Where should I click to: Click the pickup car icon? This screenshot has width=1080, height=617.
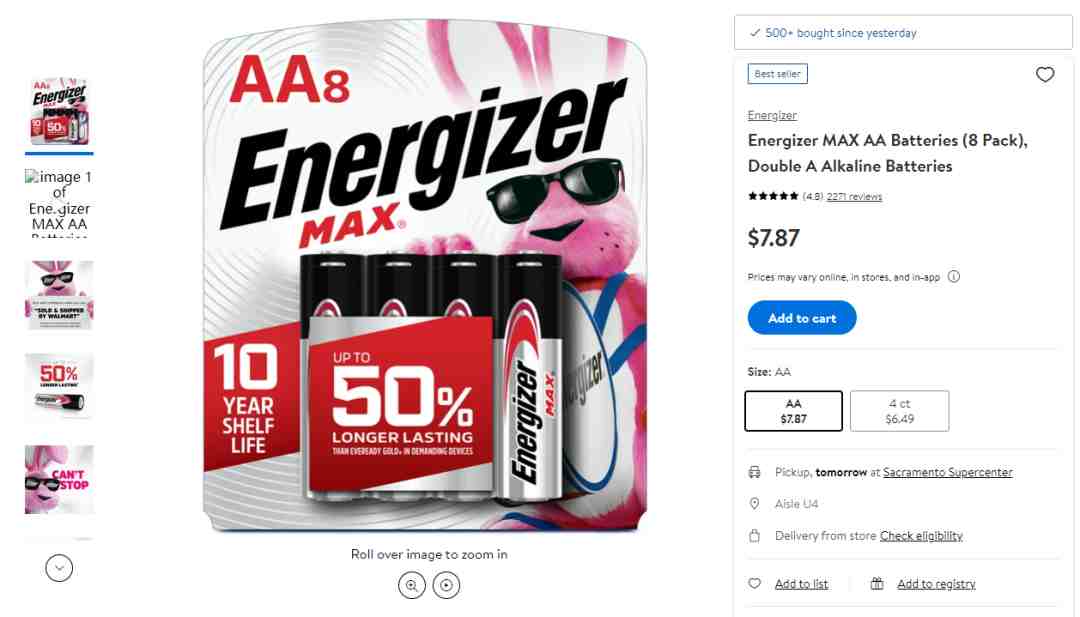tap(755, 472)
